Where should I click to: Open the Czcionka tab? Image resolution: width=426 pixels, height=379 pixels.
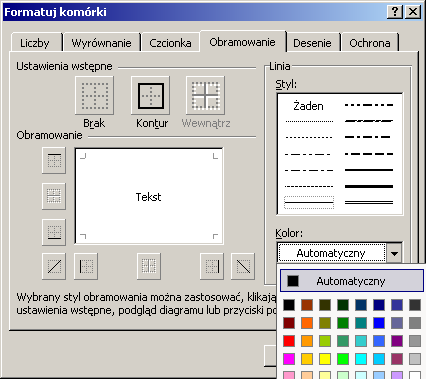pos(170,43)
